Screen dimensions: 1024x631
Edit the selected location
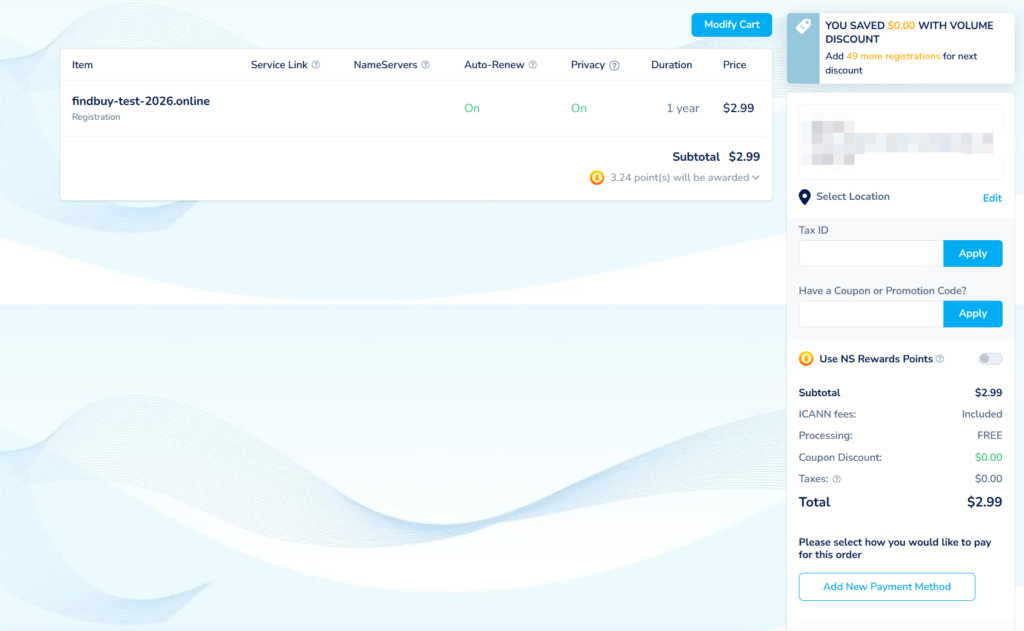pyautogui.click(x=991, y=198)
